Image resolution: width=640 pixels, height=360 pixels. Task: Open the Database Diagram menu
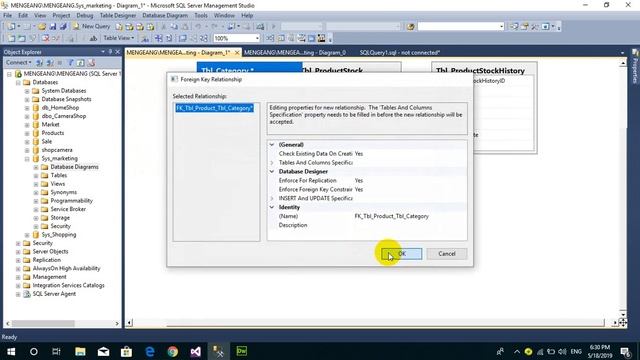pos(165,16)
